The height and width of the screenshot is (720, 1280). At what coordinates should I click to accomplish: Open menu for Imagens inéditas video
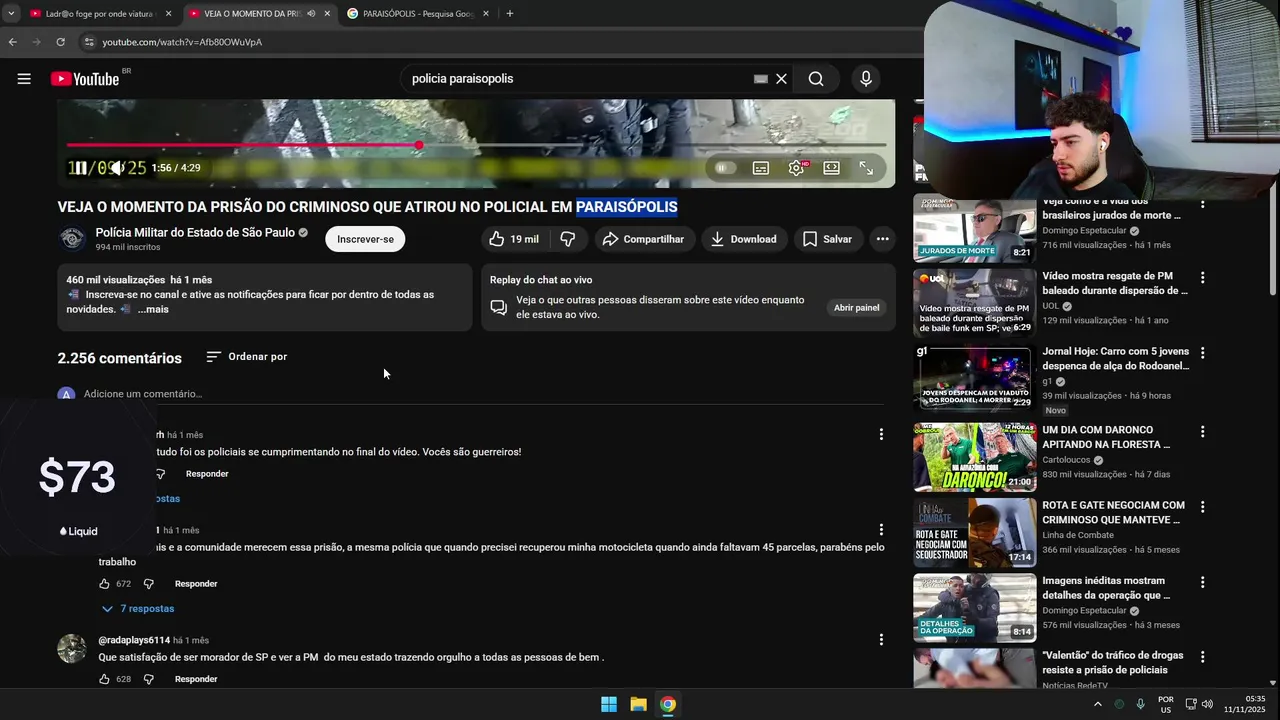pyautogui.click(x=1202, y=582)
